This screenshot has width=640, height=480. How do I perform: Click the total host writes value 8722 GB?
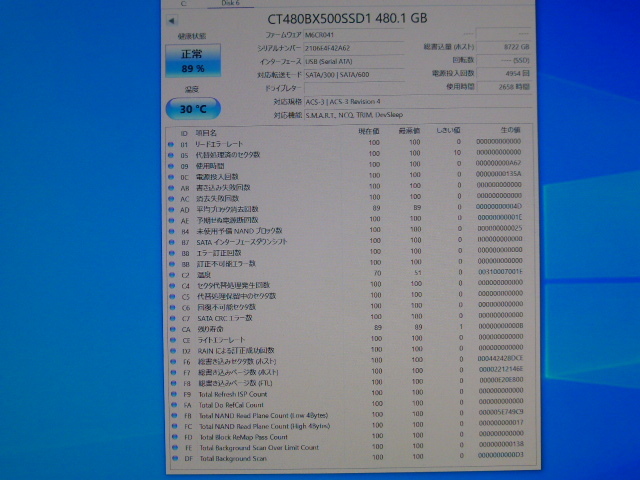click(x=504, y=47)
